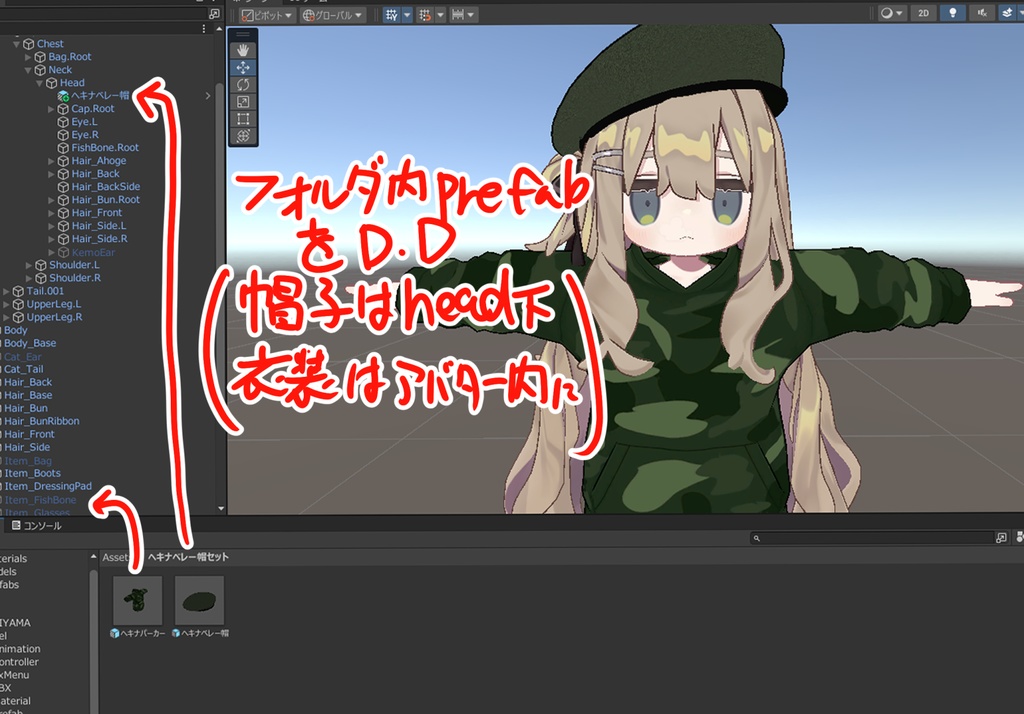The image size is (1024, 714).
Task: Toggle scene effects layers button
Action: click(x=1008, y=13)
